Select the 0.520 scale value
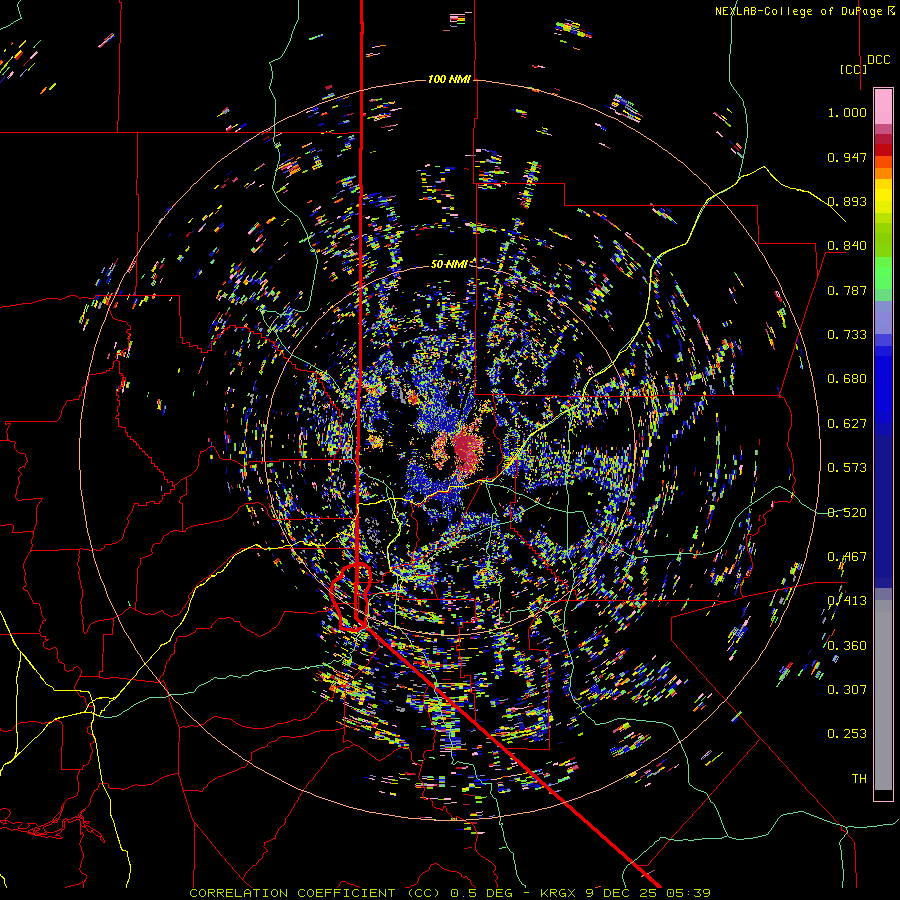 847,513
